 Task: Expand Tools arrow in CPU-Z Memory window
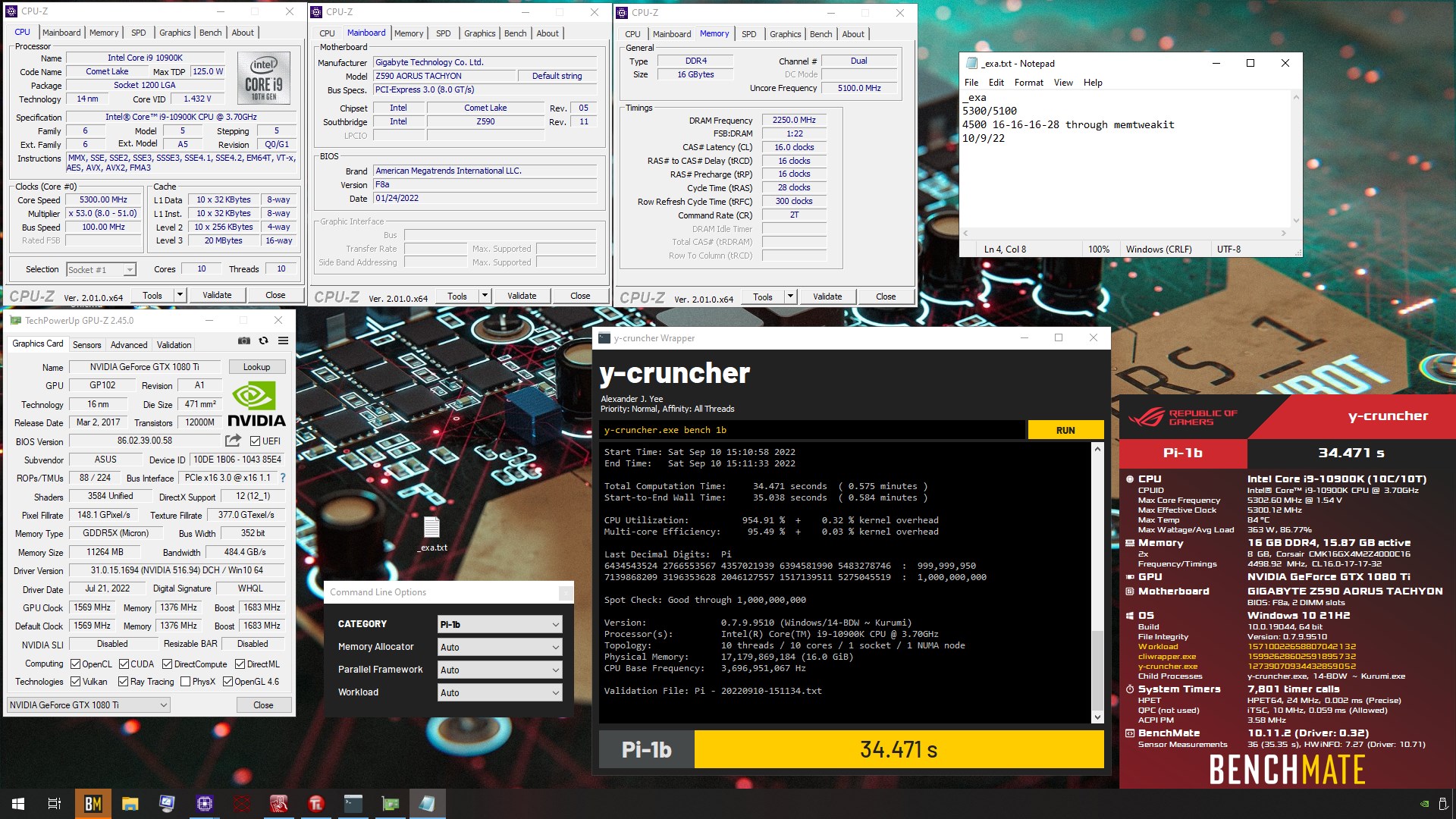tap(790, 297)
